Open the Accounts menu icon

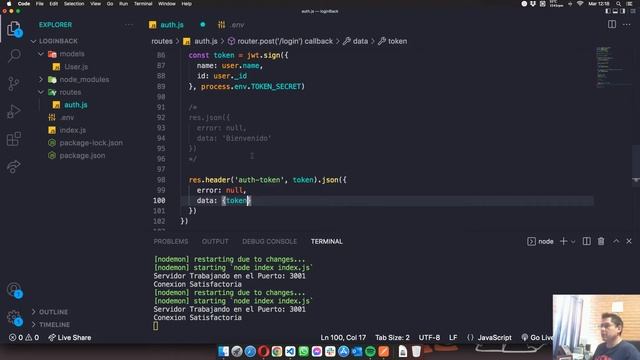pyautogui.click(x=14, y=290)
